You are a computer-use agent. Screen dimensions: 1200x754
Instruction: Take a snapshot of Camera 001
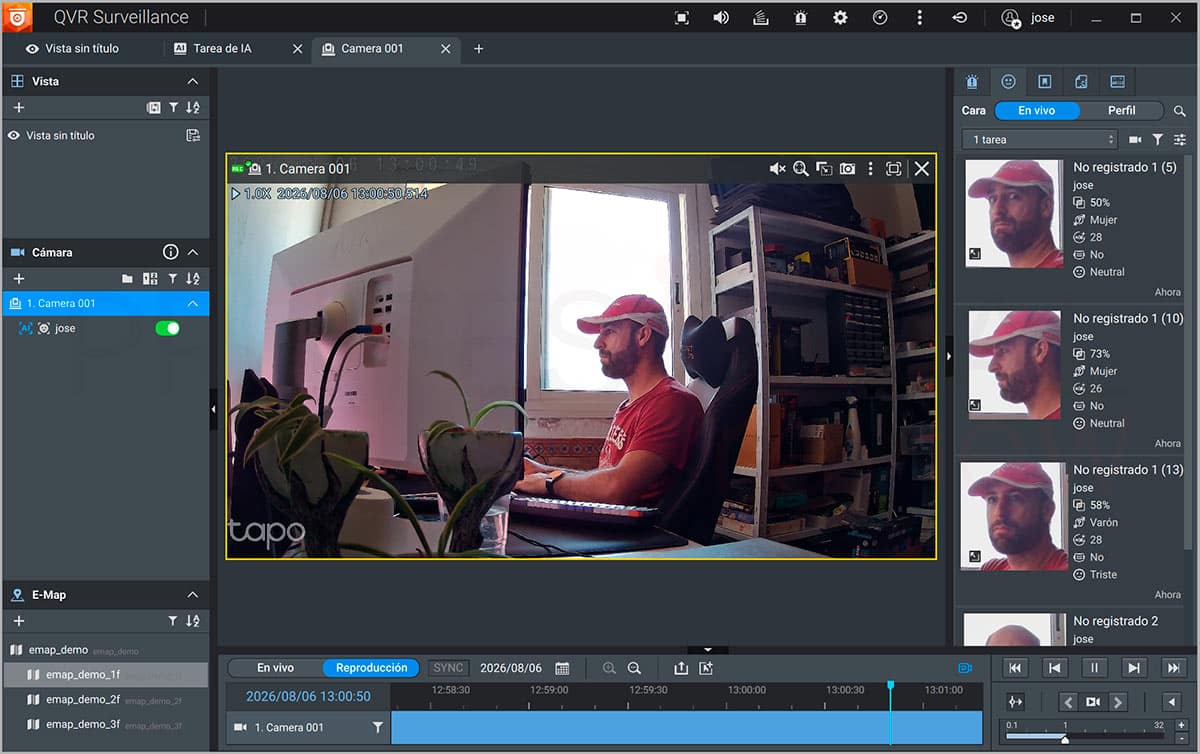click(847, 169)
